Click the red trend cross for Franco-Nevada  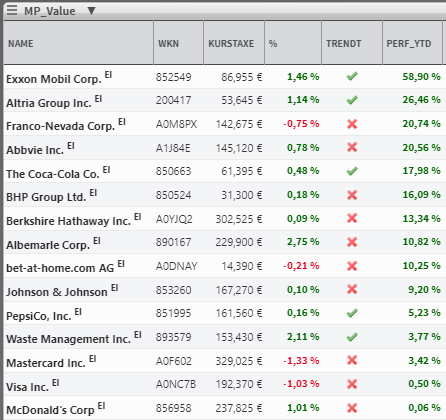point(352,124)
